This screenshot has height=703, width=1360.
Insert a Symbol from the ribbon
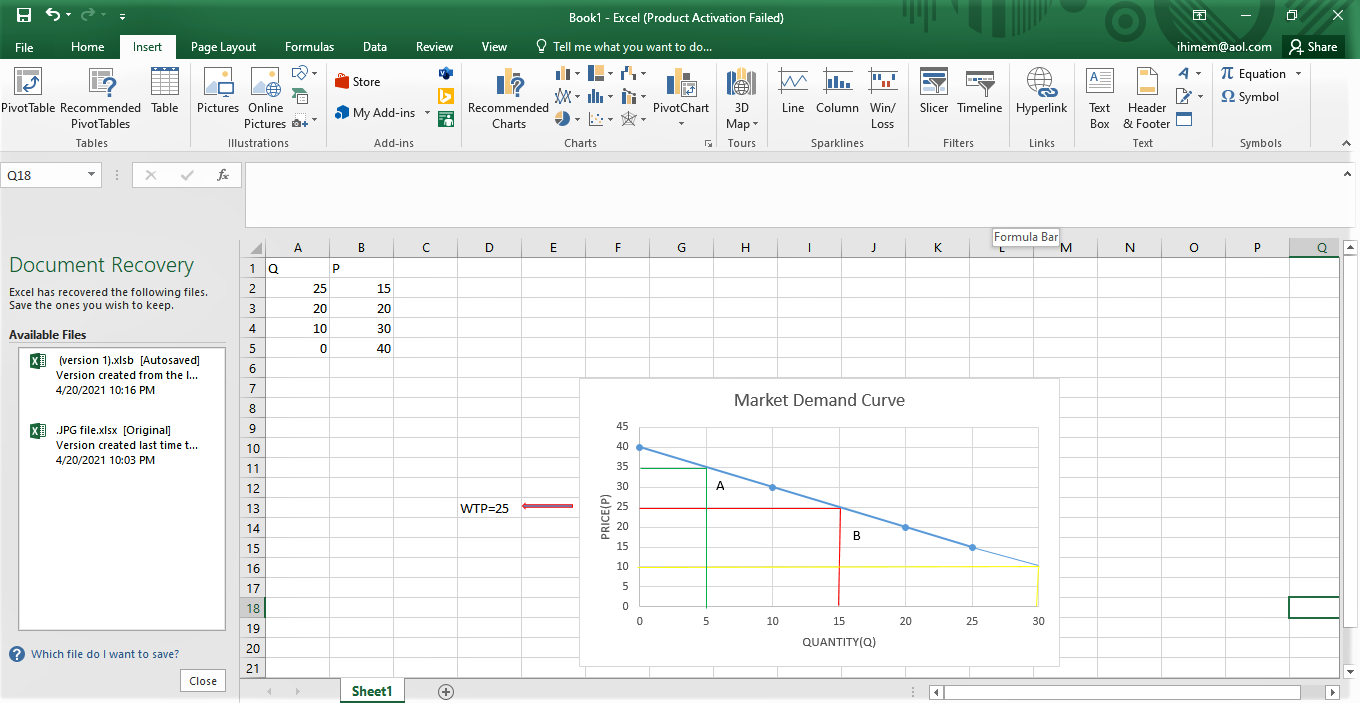coord(1250,97)
